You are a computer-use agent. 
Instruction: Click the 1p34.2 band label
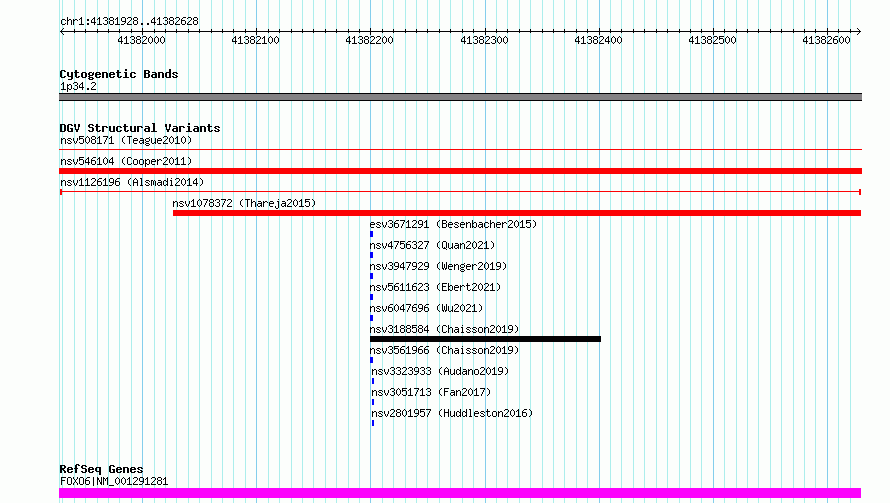[x=78, y=86]
